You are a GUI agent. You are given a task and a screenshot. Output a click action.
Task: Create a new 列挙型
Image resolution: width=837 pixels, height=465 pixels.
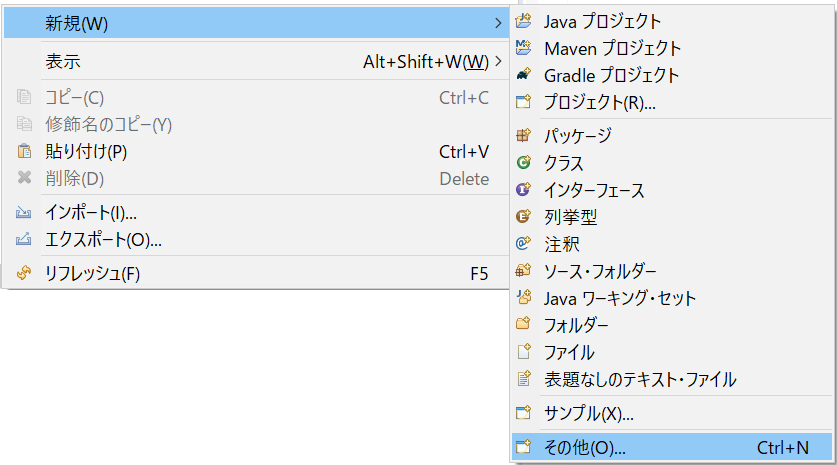coord(672,217)
